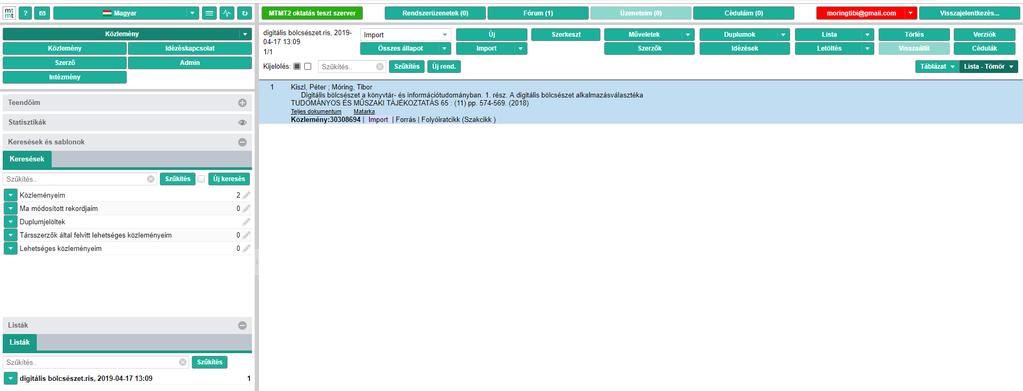Expand the Teendőim section
Viewport: 1023px width, 391px height.
coord(242,102)
